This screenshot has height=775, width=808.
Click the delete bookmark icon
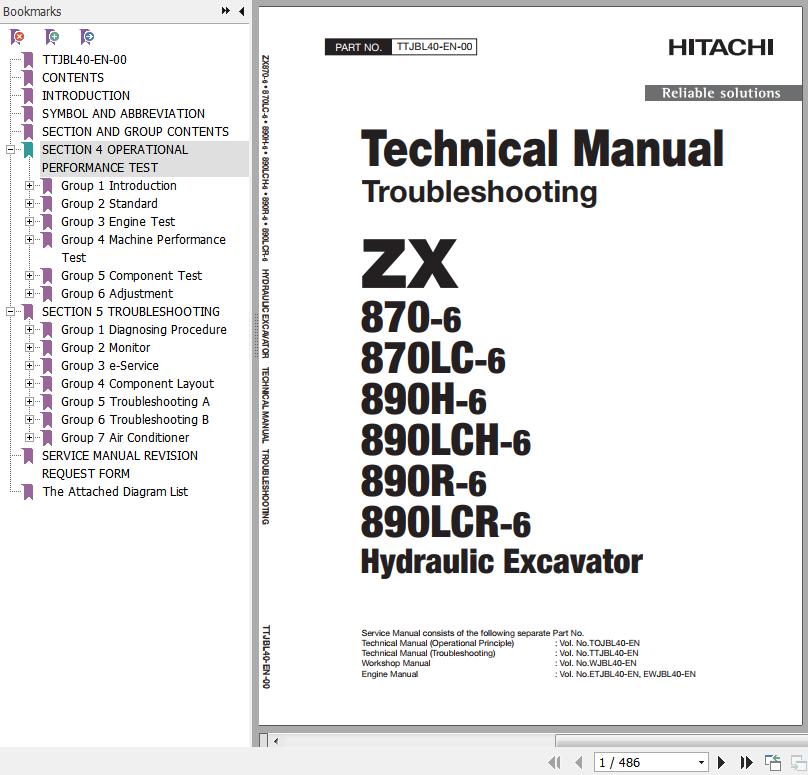click(x=17, y=37)
